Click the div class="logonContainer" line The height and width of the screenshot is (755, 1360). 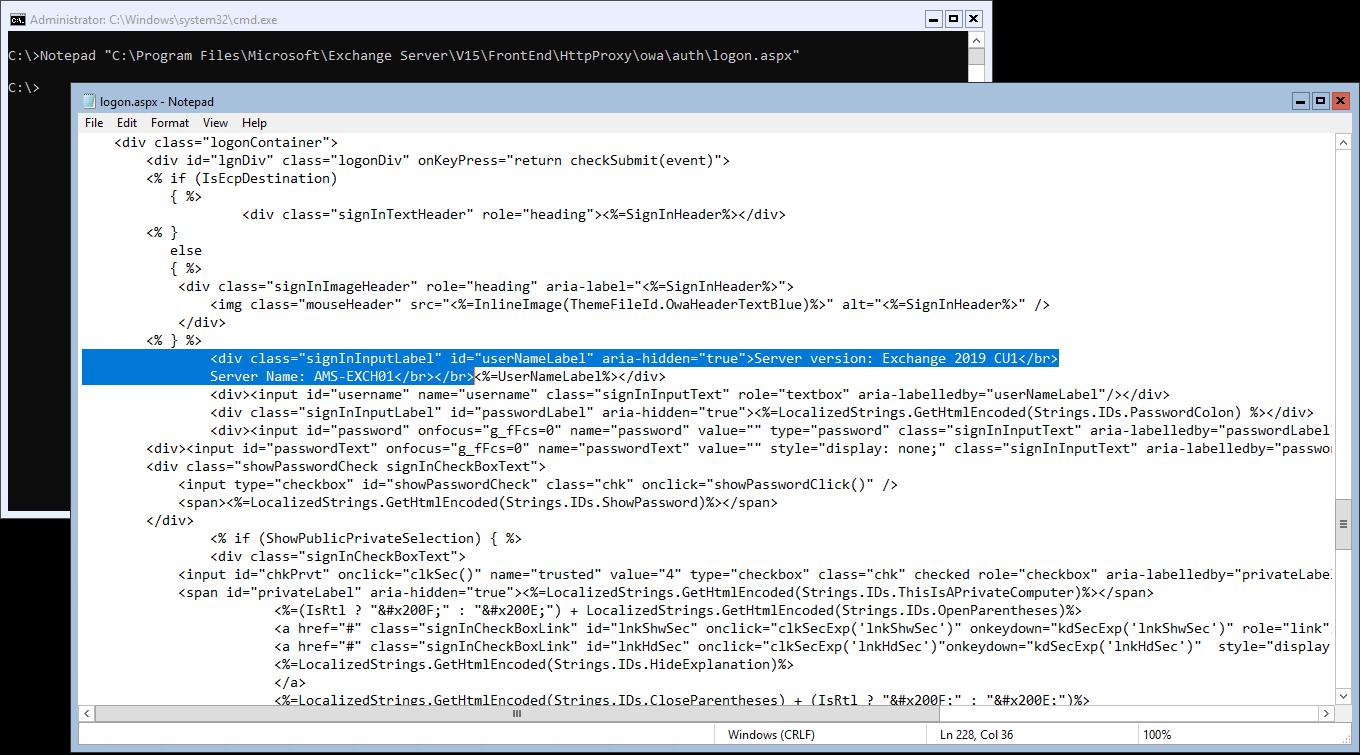[226, 143]
